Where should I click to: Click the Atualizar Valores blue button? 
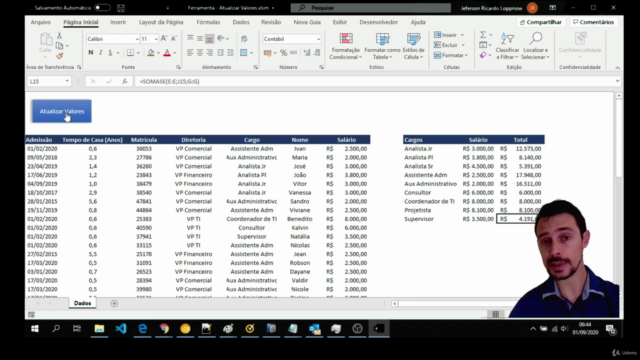click(62, 111)
